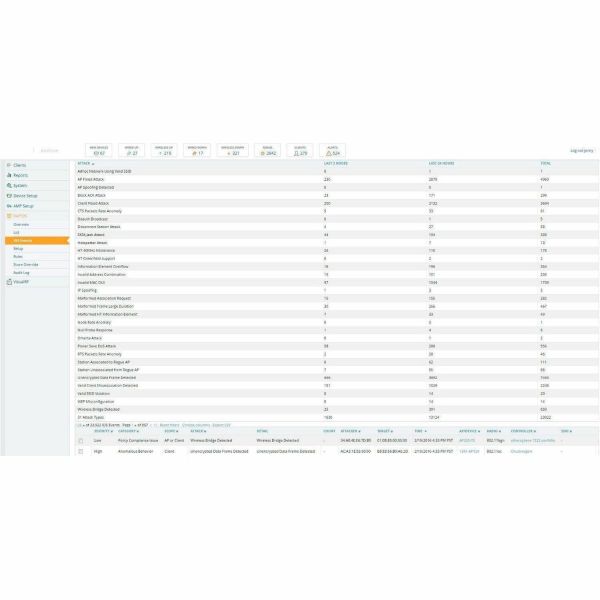
Task: Click the New Devices status counter
Action: click(99, 150)
